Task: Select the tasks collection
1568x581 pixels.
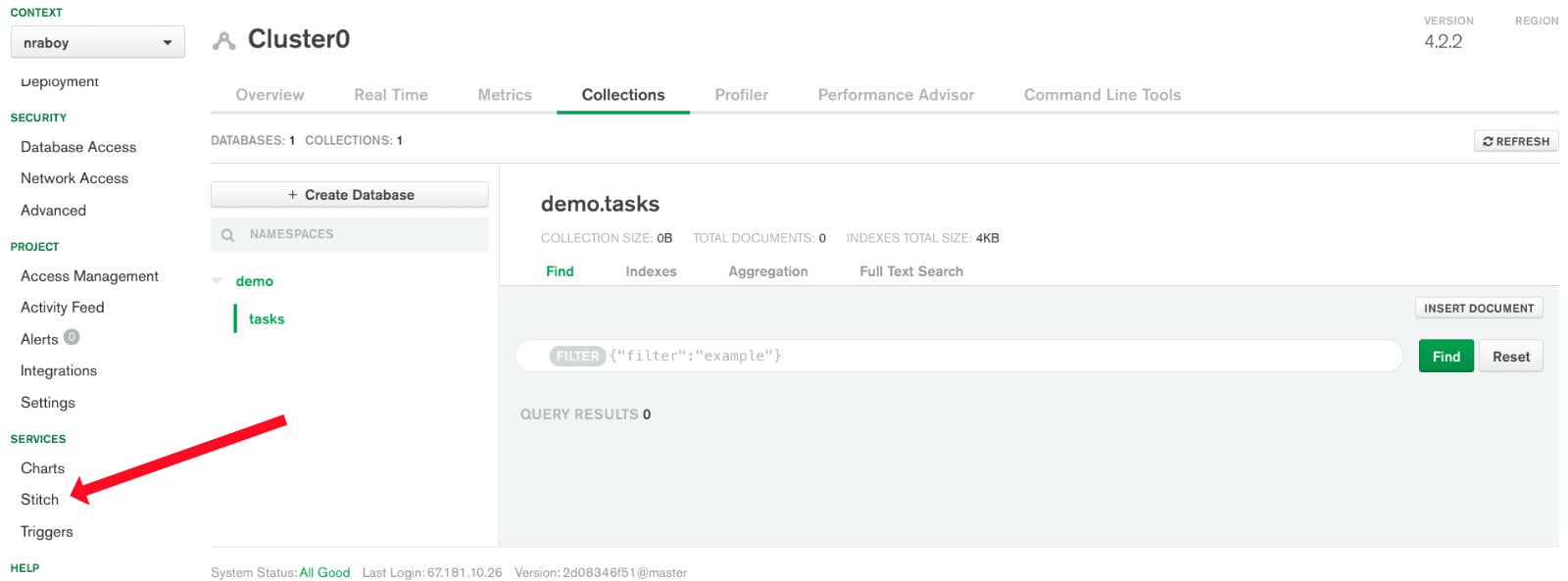Action: pos(267,319)
